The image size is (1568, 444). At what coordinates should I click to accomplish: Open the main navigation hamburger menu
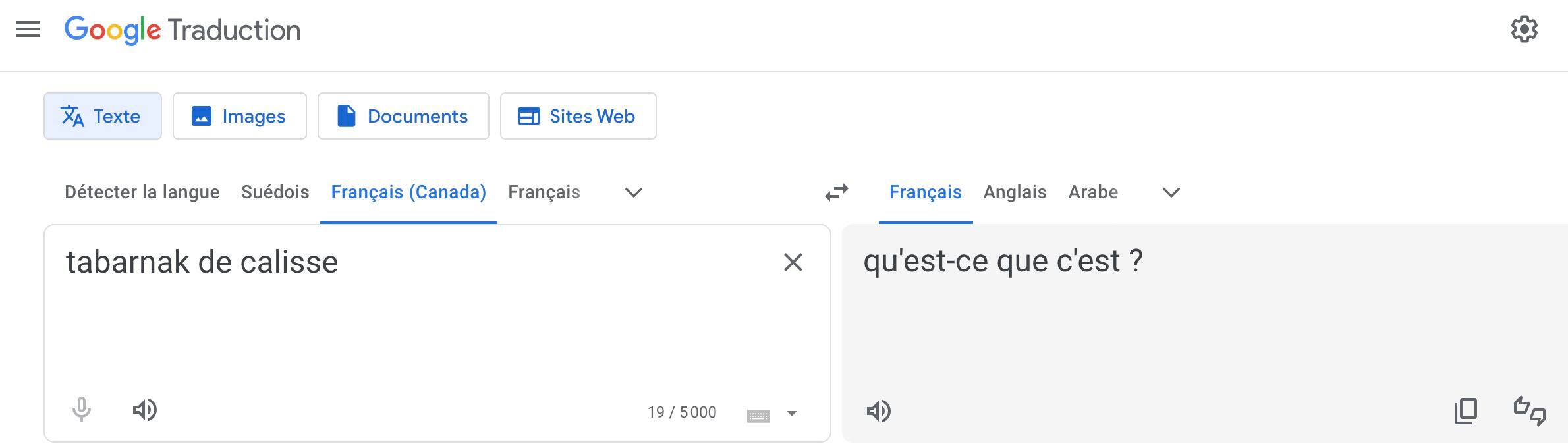(x=29, y=29)
